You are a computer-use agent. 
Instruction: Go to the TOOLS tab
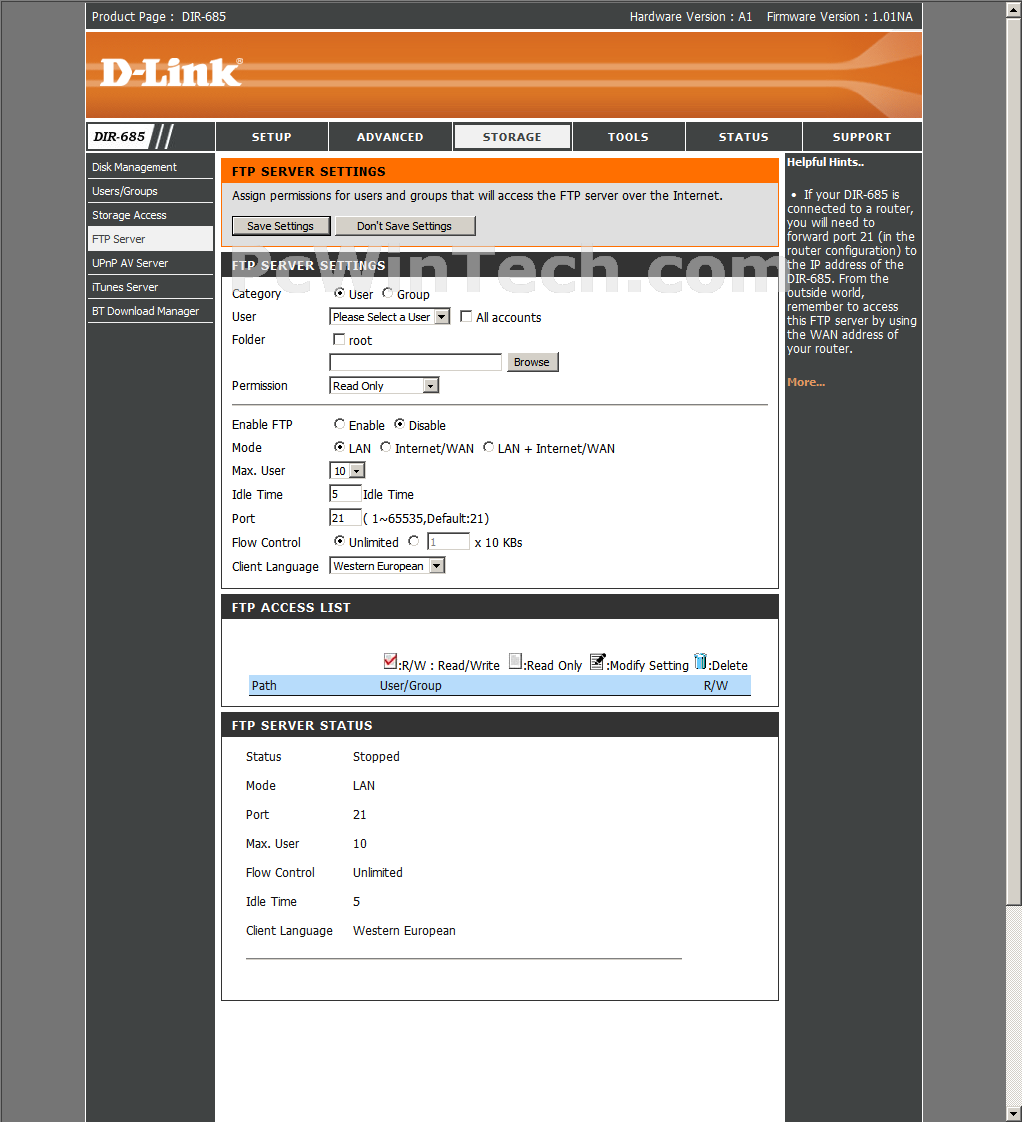click(628, 137)
